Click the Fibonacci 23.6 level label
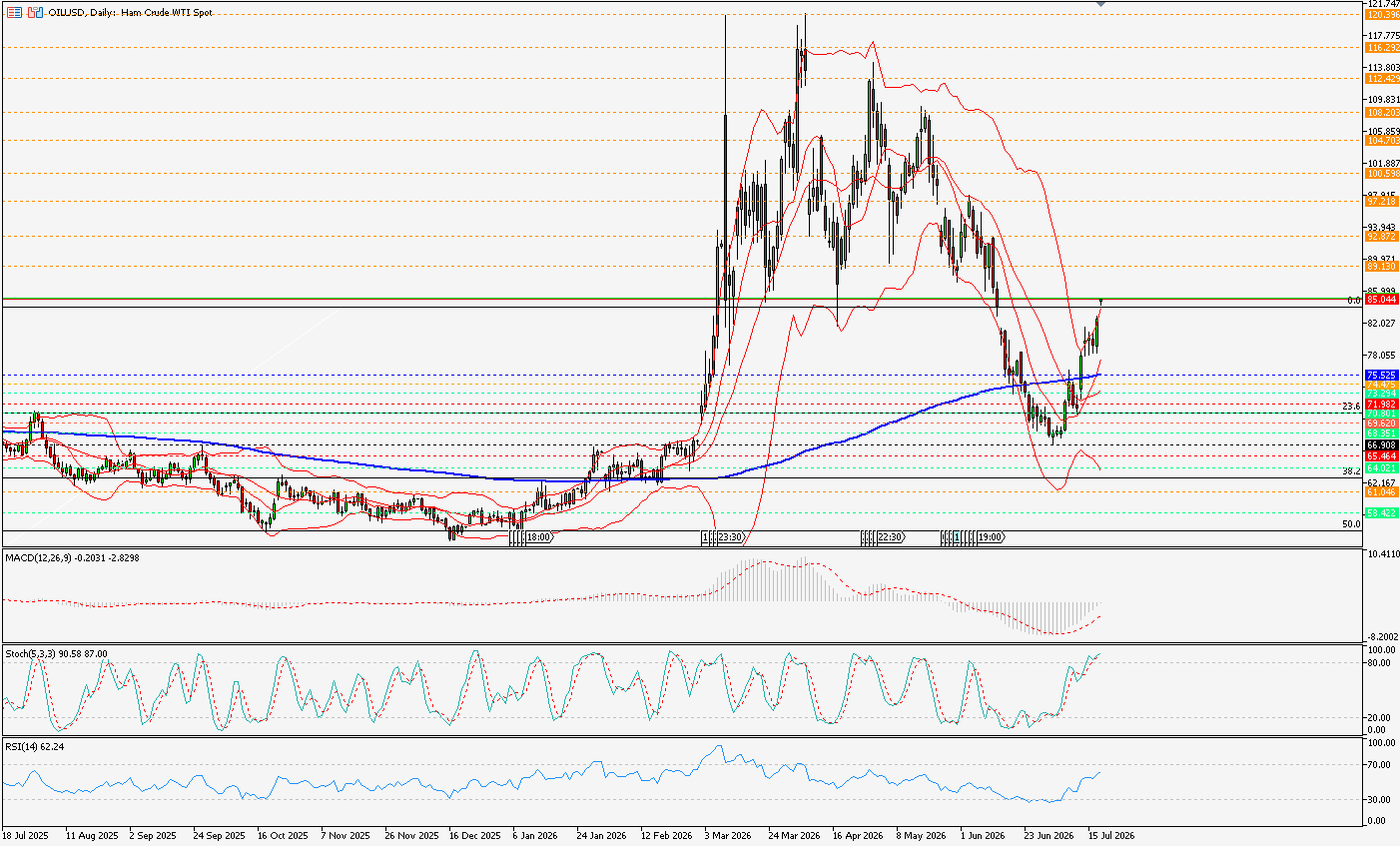1400x846 pixels. (1351, 407)
